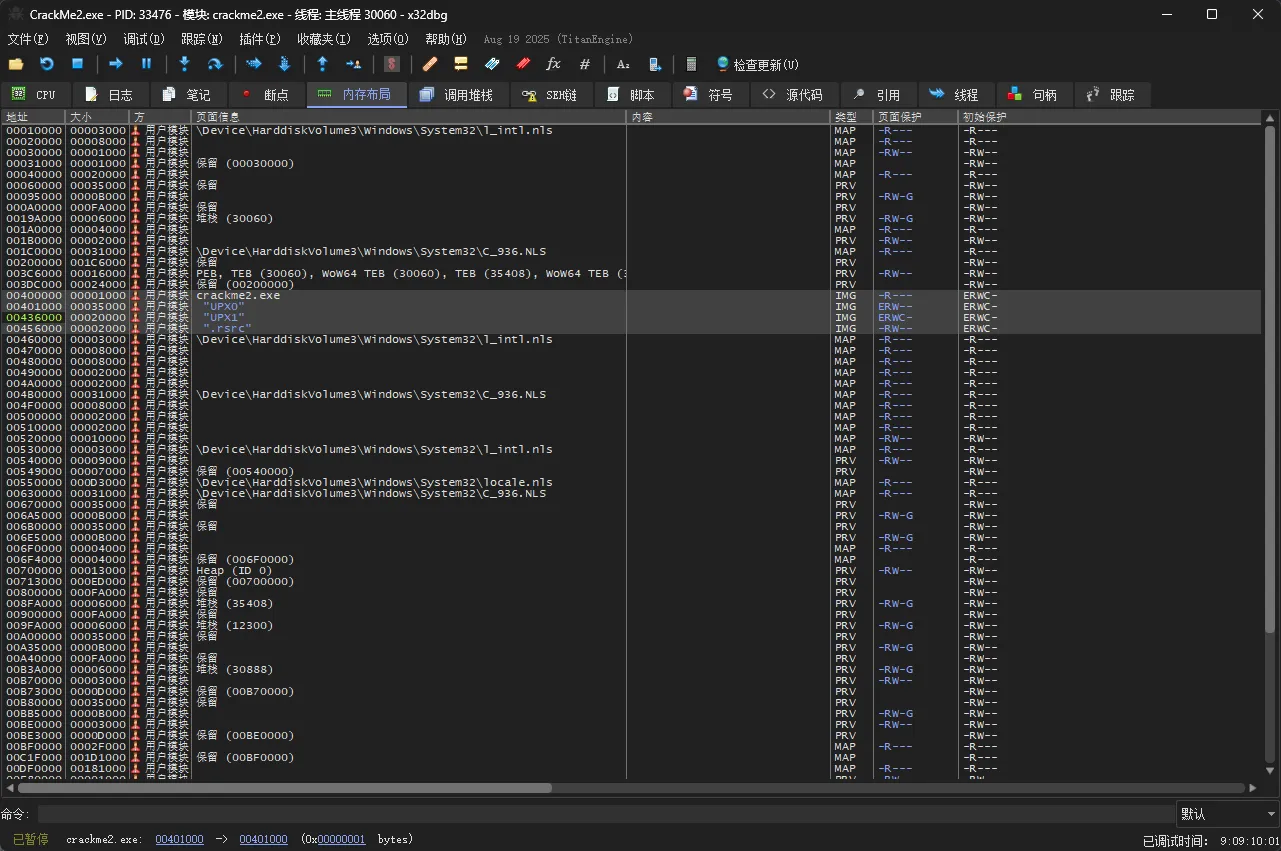This screenshot has height=851, width=1281.
Task: Restart the debuggee with the restart icon
Action: tap(47, 64)
